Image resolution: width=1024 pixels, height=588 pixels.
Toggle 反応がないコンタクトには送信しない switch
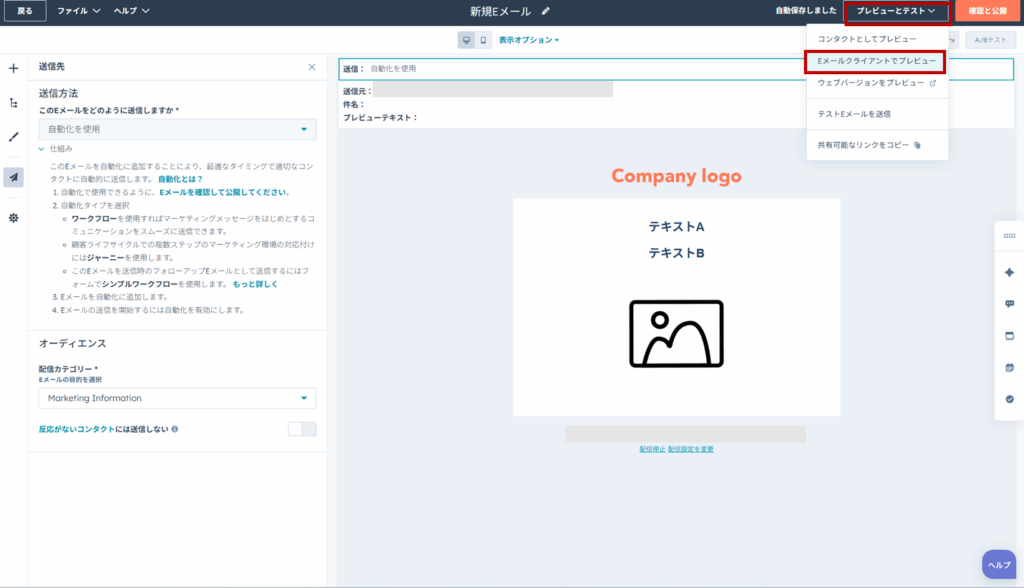click(x=301, y=429)
